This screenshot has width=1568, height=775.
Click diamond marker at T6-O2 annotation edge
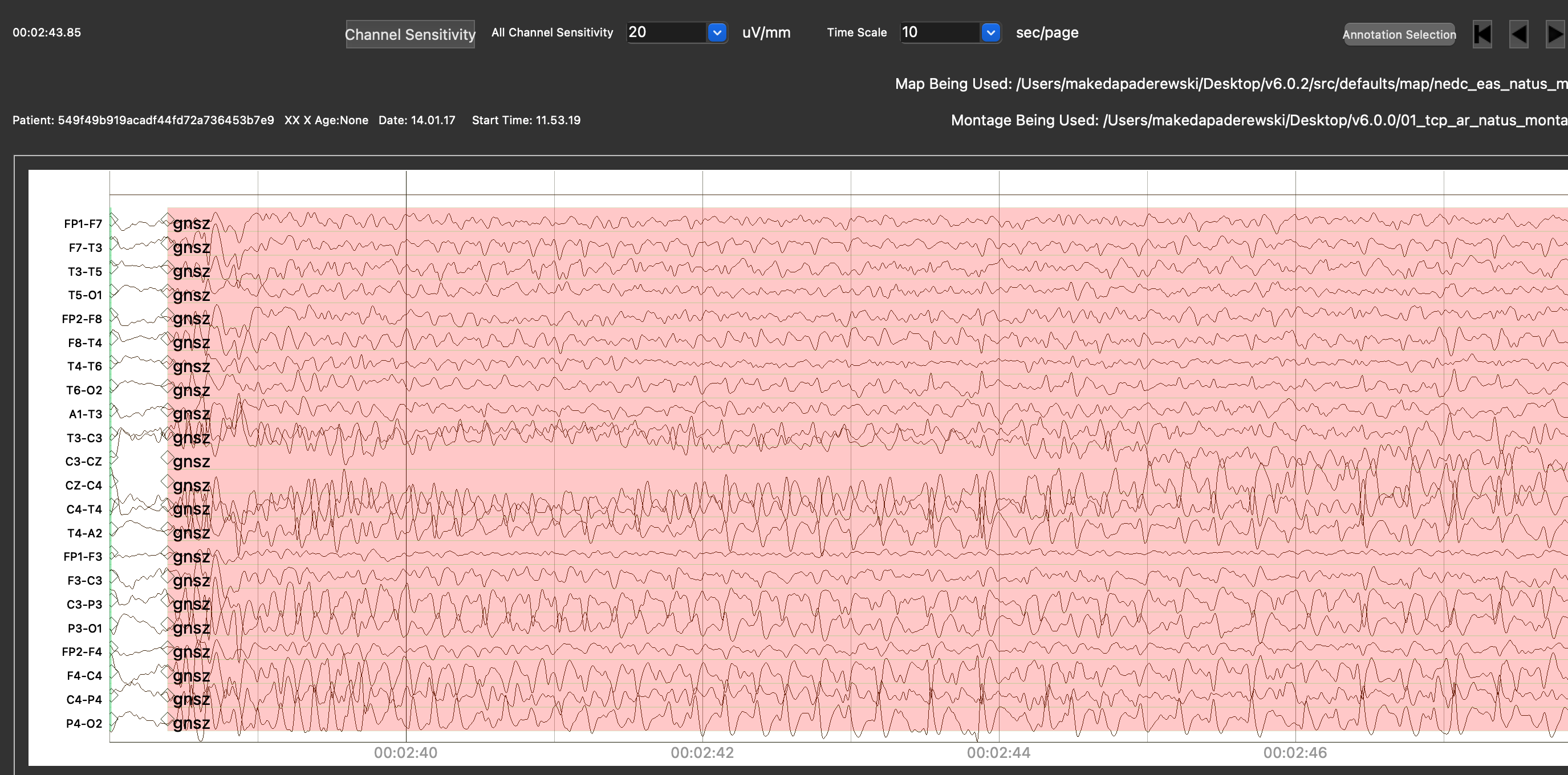pyautogui.click(x=167, y=386)
